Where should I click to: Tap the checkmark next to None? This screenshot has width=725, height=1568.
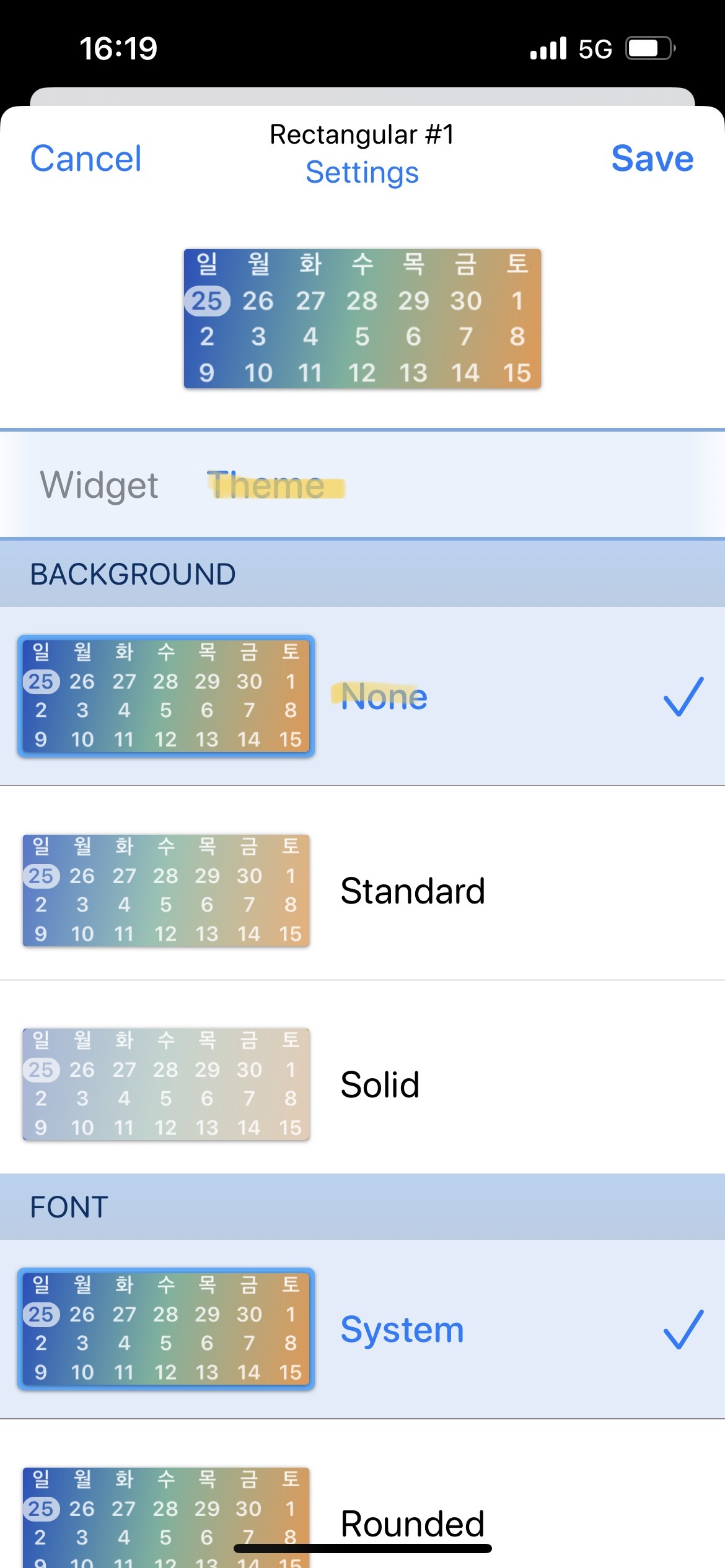pyautogui.click(x=683, y=697)
